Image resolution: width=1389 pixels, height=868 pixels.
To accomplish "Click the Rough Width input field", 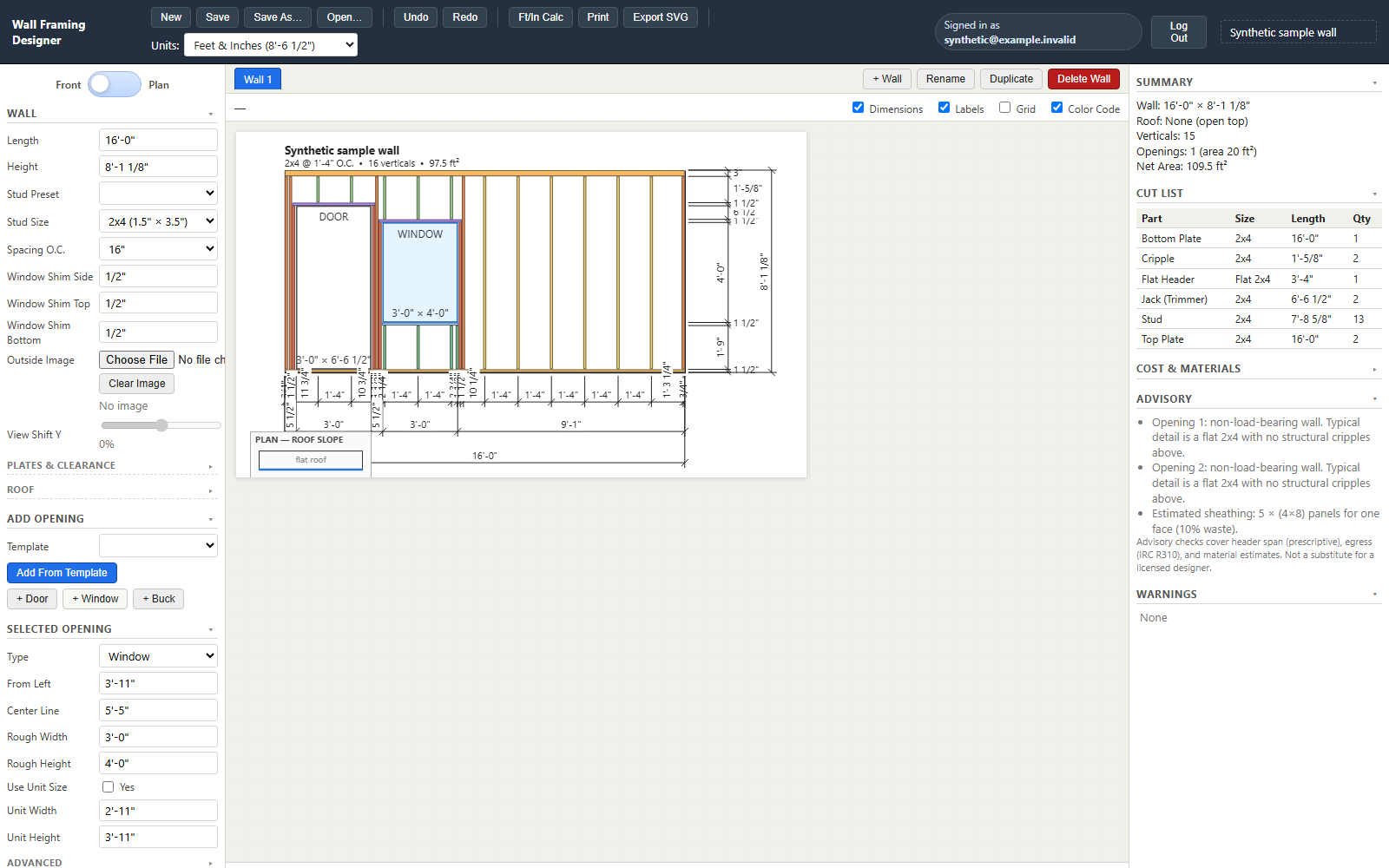I will pyautogui.click(x=158, y=737).
